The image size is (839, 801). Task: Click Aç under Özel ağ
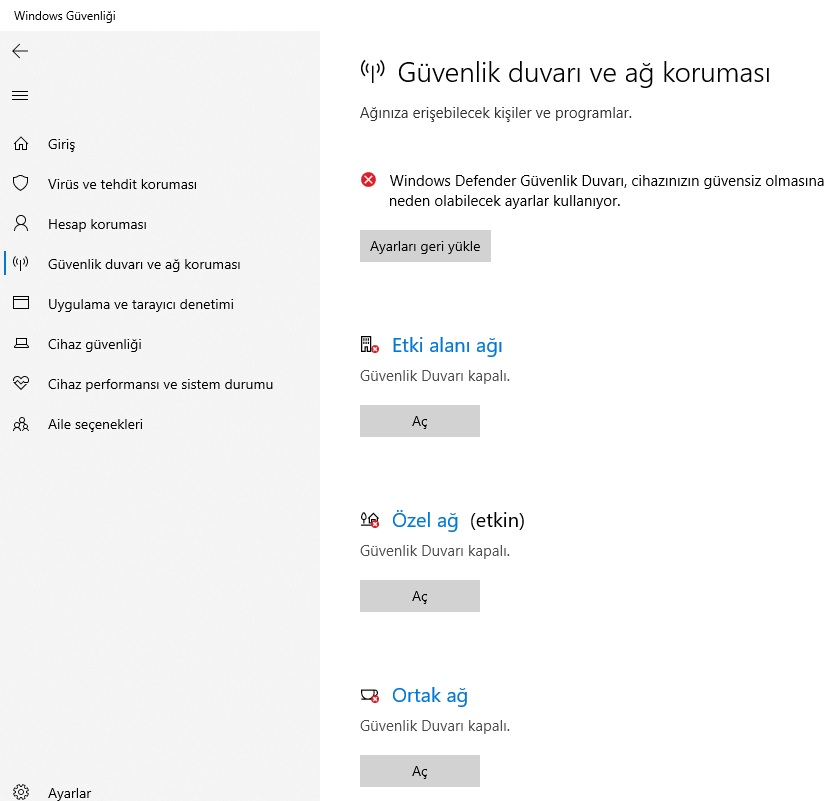point(420,596)
